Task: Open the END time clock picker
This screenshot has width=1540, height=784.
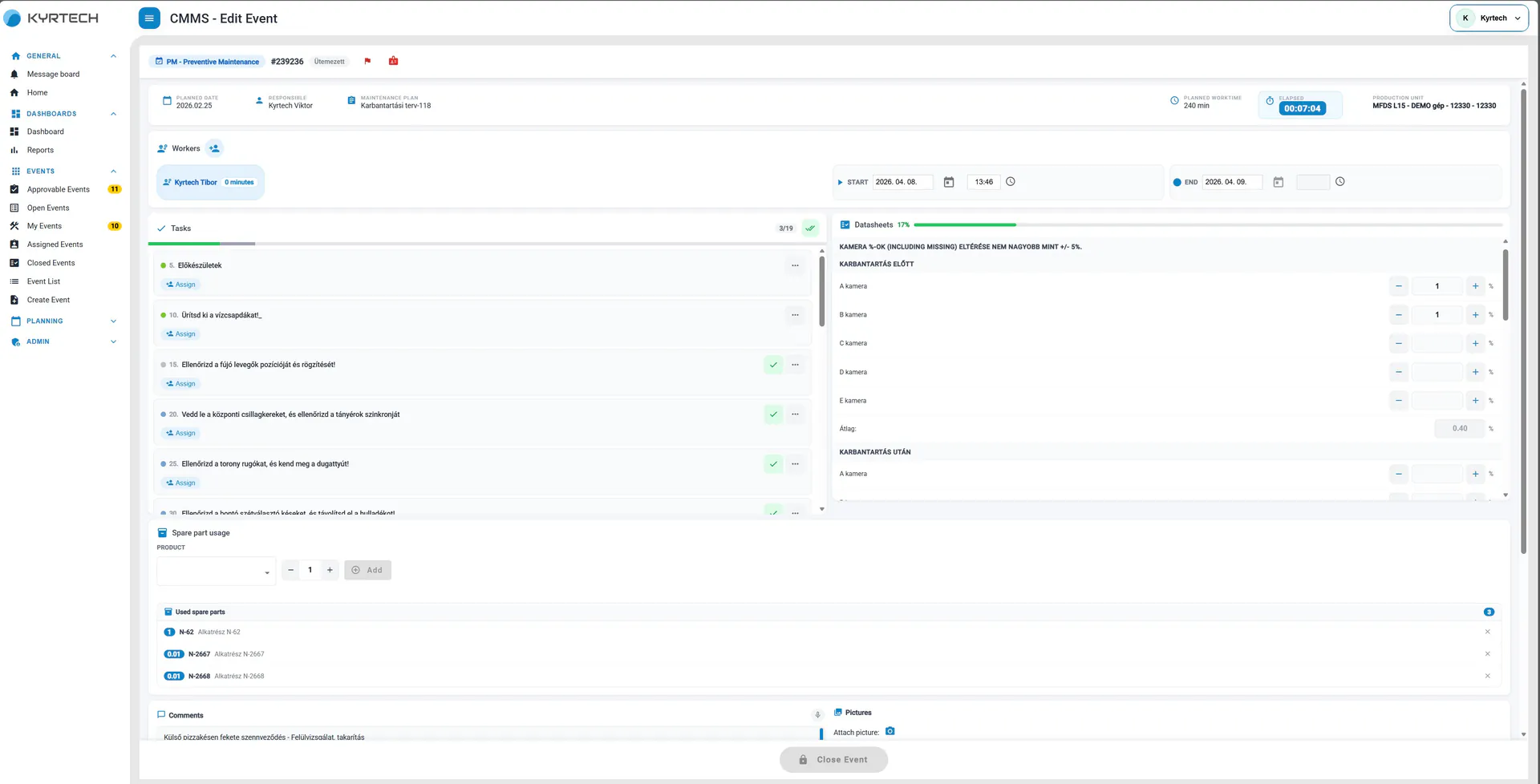Action: [1339, 182]
